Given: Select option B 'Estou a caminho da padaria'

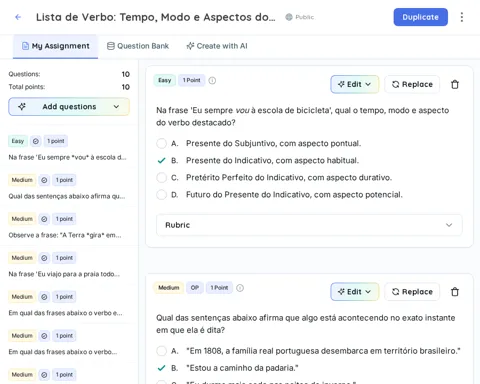Looking at the screenshot, I should click(x=162, y=368).
